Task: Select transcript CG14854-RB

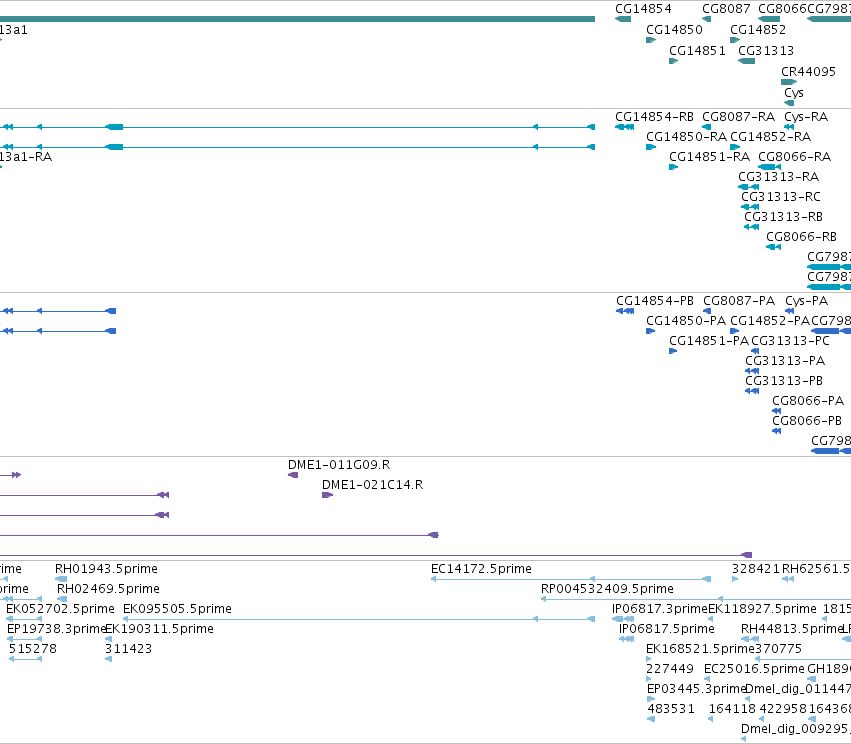Action: click(x=654, y=117)
